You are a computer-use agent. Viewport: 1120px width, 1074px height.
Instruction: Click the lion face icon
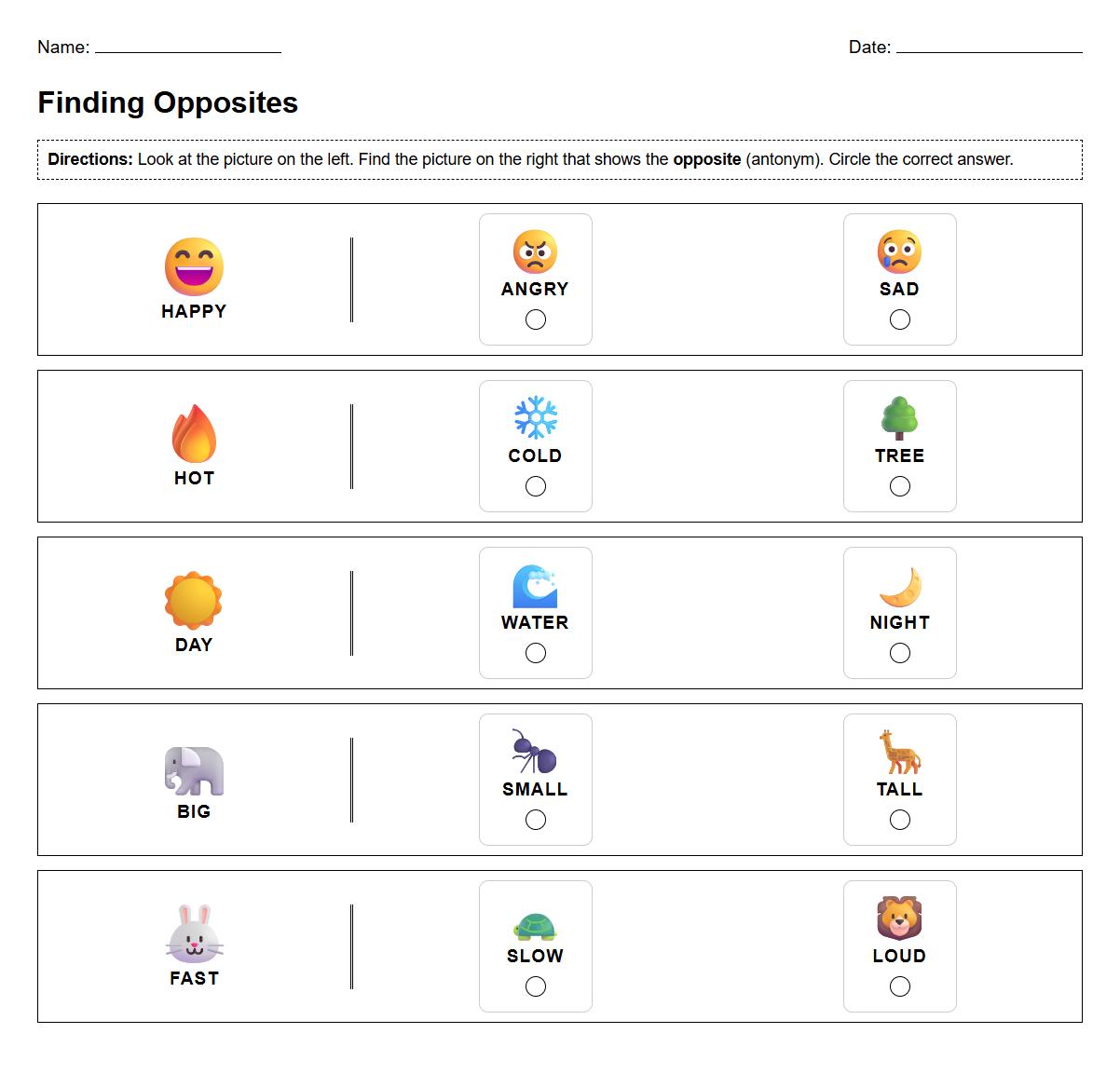click(x=899, y=918)
